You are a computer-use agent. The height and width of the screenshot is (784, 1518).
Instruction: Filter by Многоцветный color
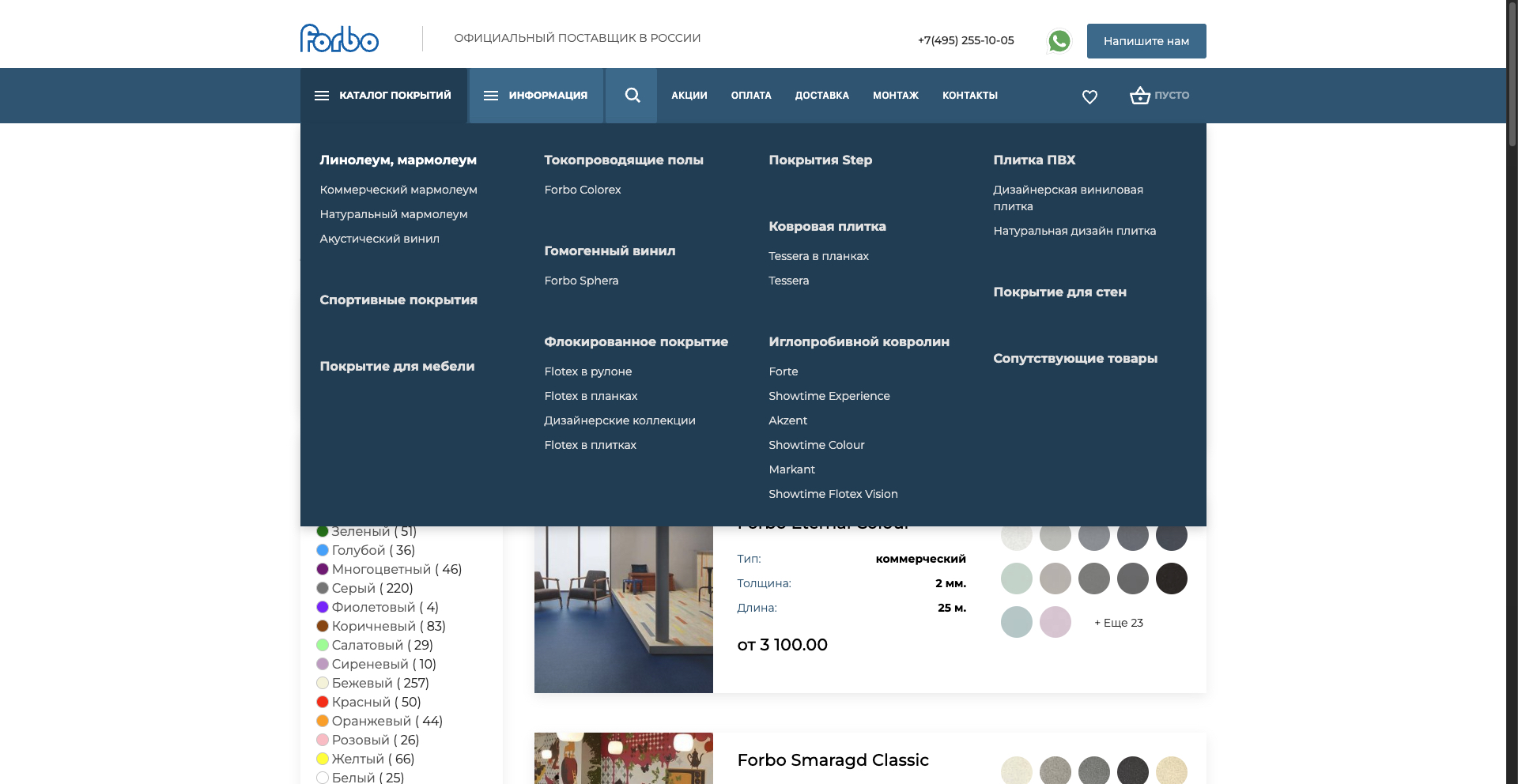(389, 569)
